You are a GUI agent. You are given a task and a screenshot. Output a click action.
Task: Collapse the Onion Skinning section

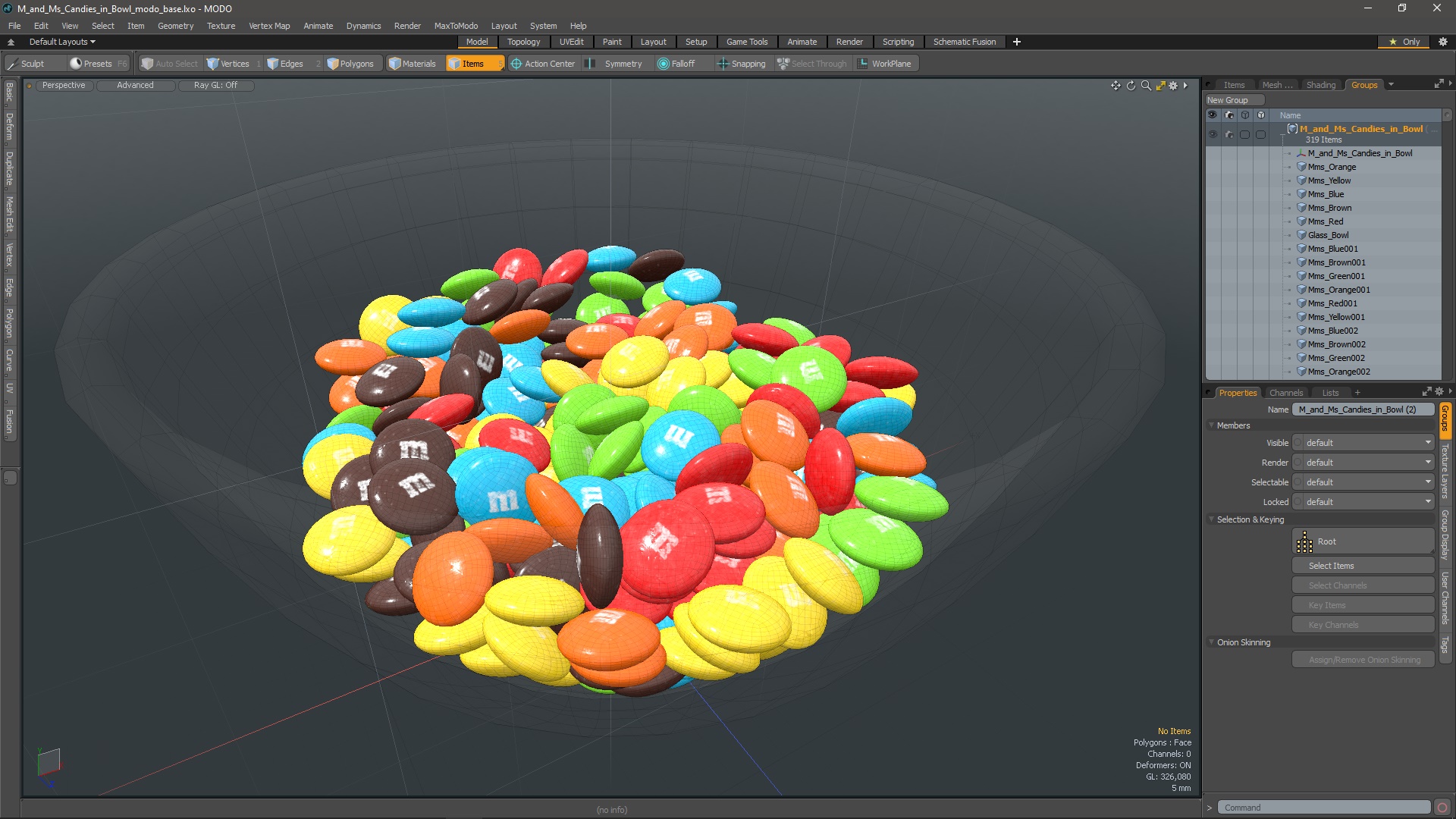(1211, 642)
